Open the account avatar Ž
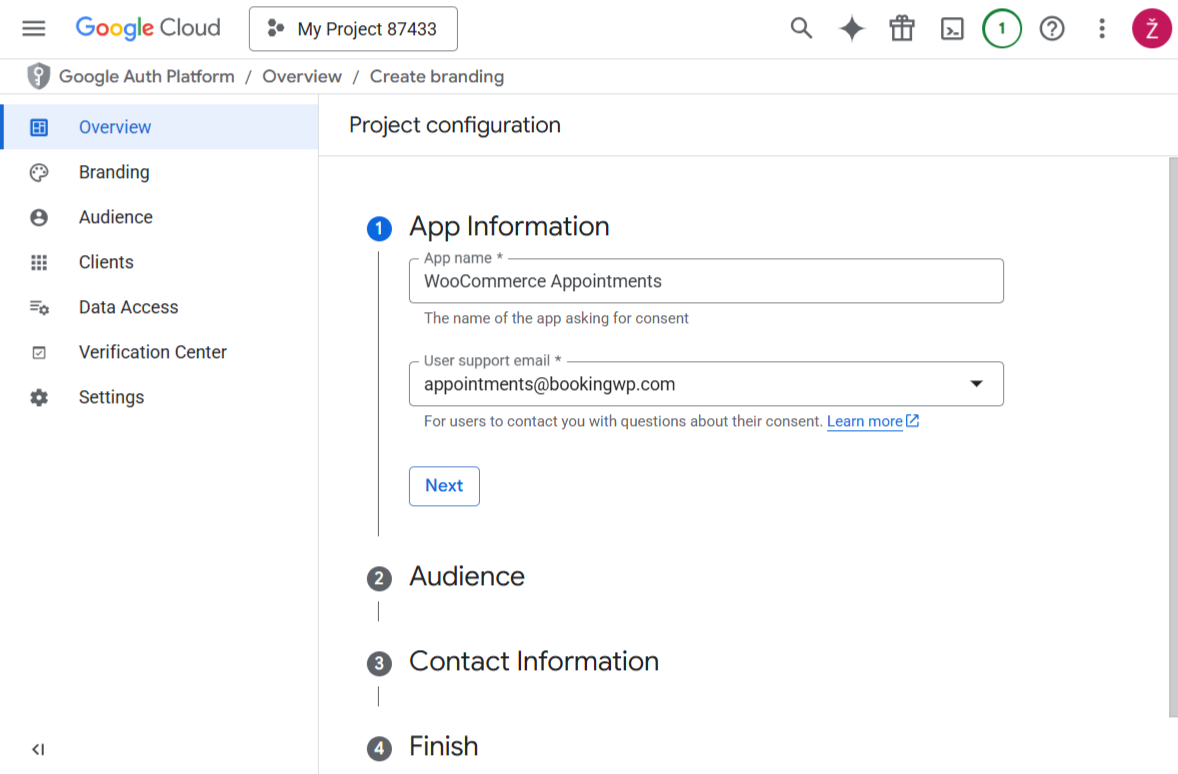Screen dimensions: 1178x774 coord(1152,29)
